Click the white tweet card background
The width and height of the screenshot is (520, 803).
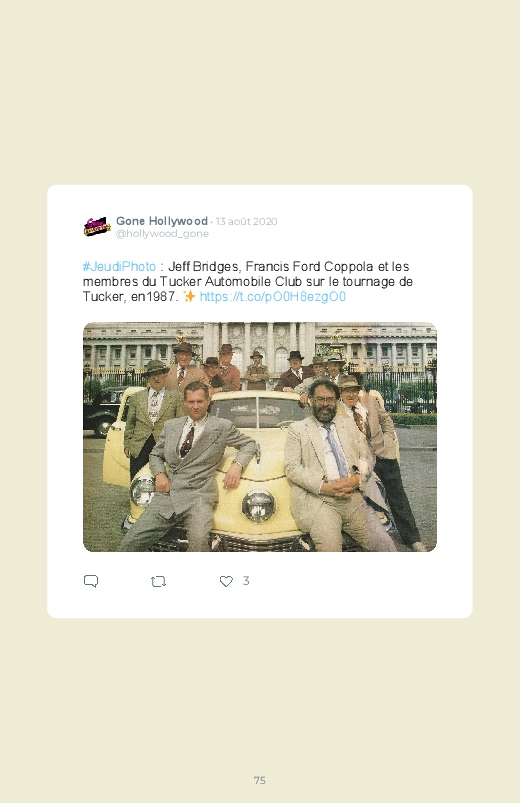point(260,401)
